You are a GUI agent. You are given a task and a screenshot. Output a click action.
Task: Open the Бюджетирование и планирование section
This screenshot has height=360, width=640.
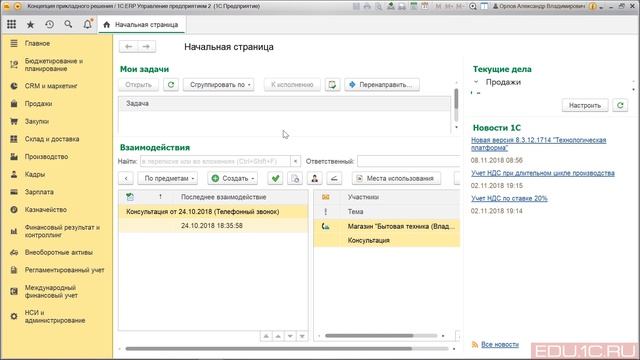53,64
